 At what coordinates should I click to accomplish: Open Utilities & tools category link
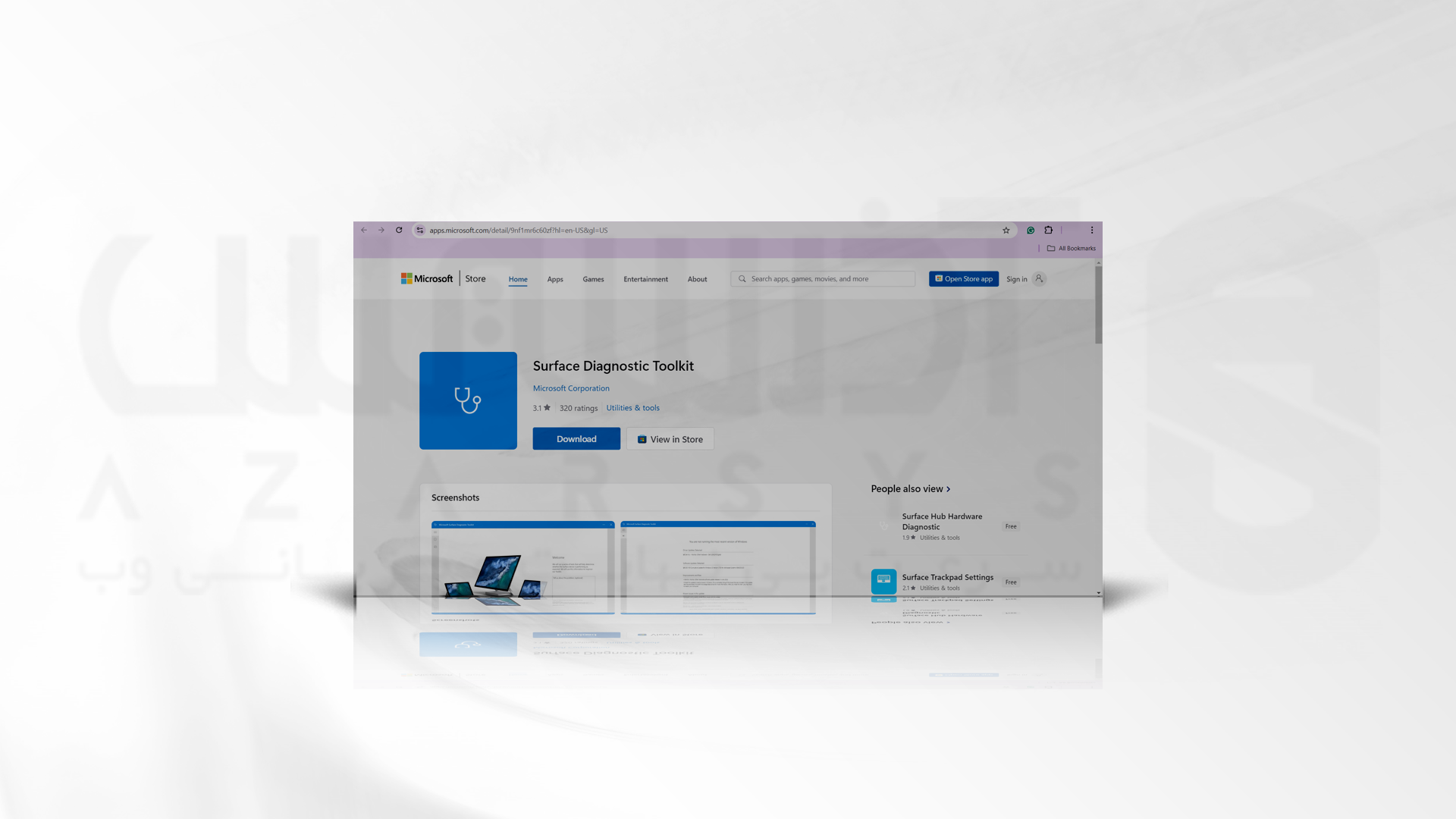[x=632, y=407]
